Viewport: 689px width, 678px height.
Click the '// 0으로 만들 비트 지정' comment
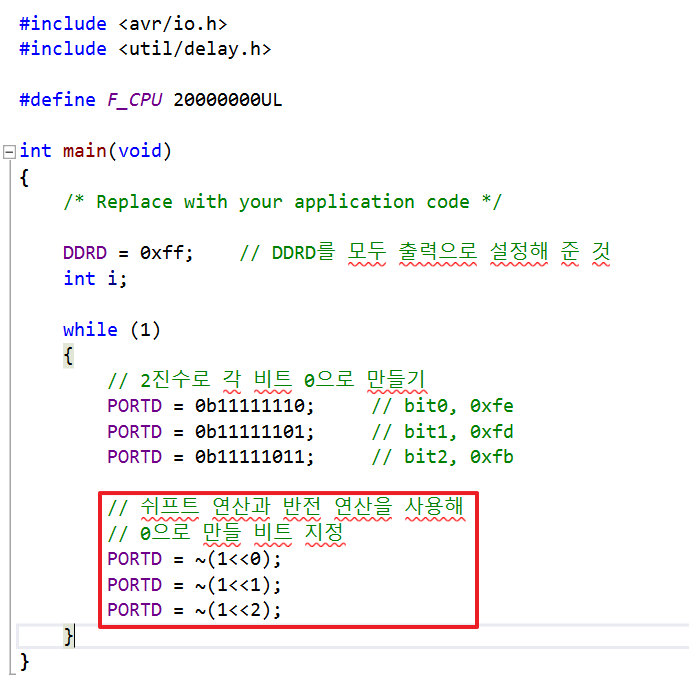227,533
